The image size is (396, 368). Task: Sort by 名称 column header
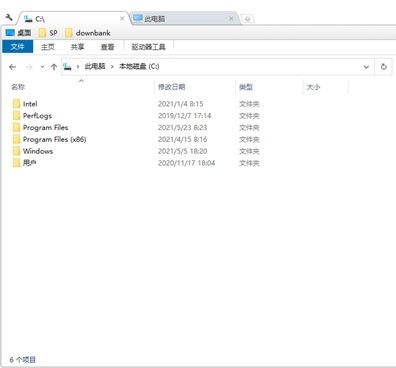pyautogui.click(x=18, y=87)
